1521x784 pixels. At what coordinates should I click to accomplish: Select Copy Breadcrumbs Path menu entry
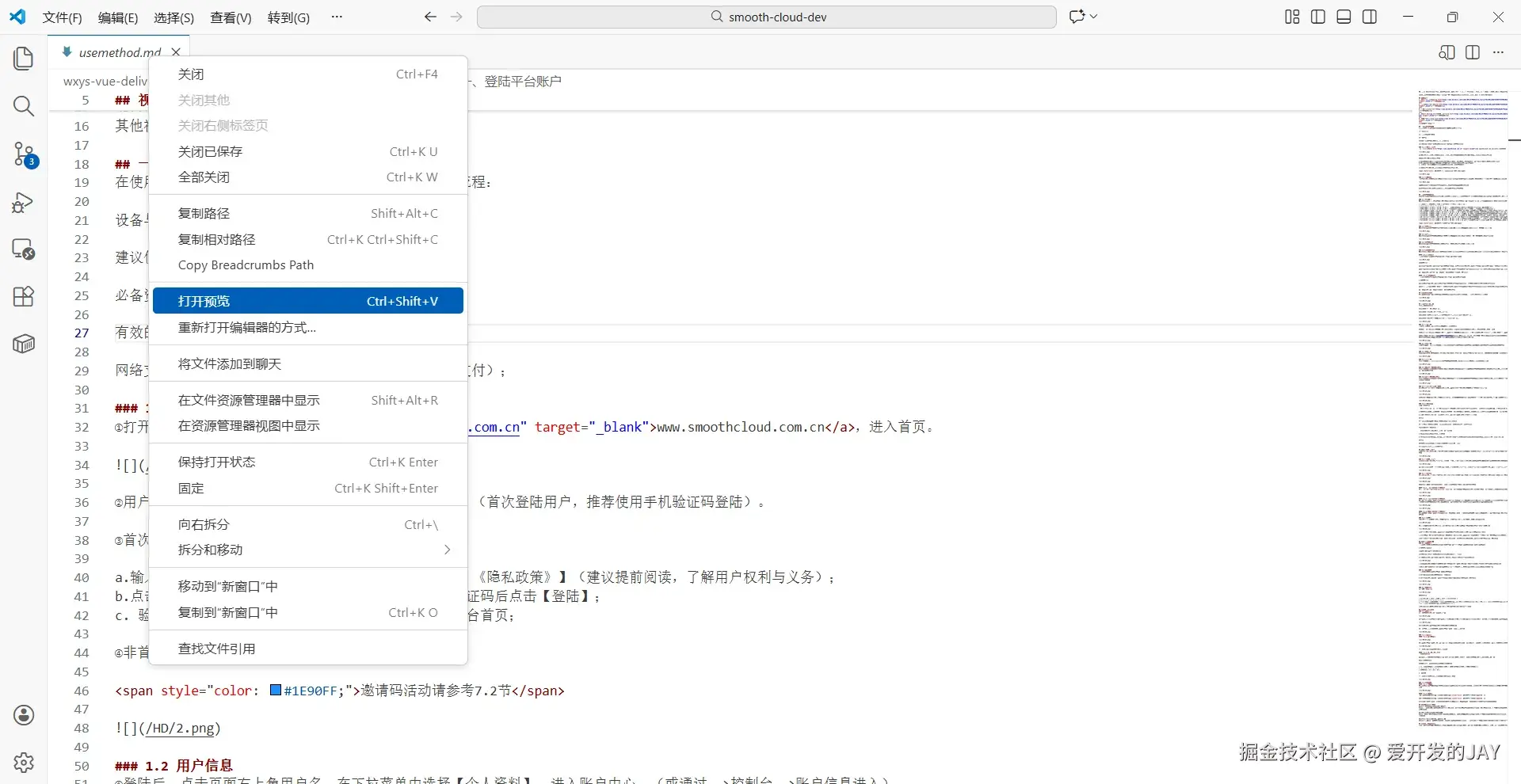308,265
